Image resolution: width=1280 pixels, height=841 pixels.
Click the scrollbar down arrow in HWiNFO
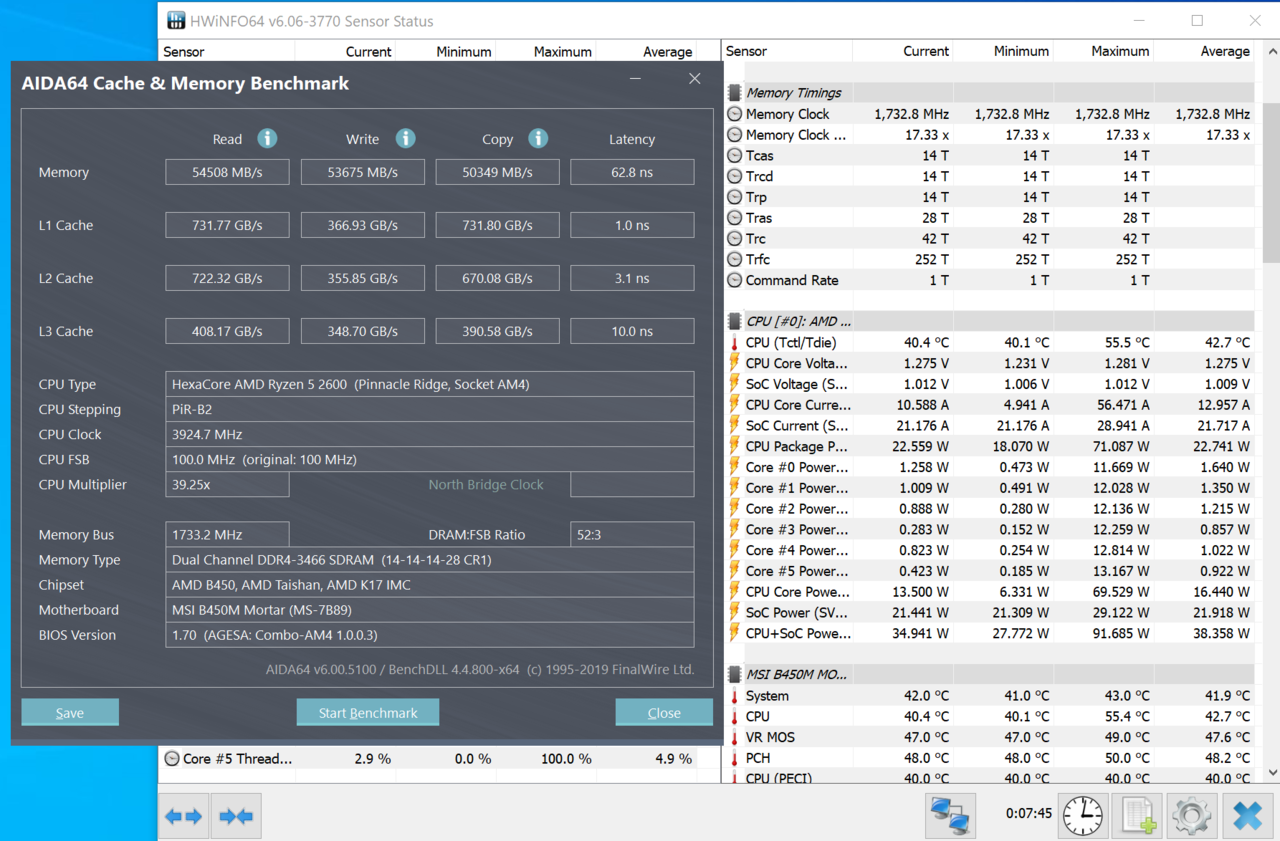pos(1272,773)
